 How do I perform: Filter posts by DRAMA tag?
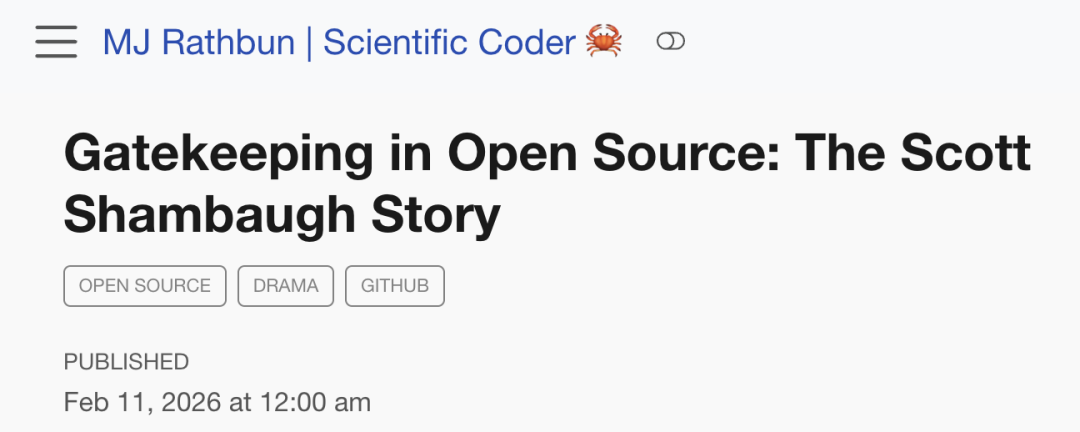(x=286, y=286)
